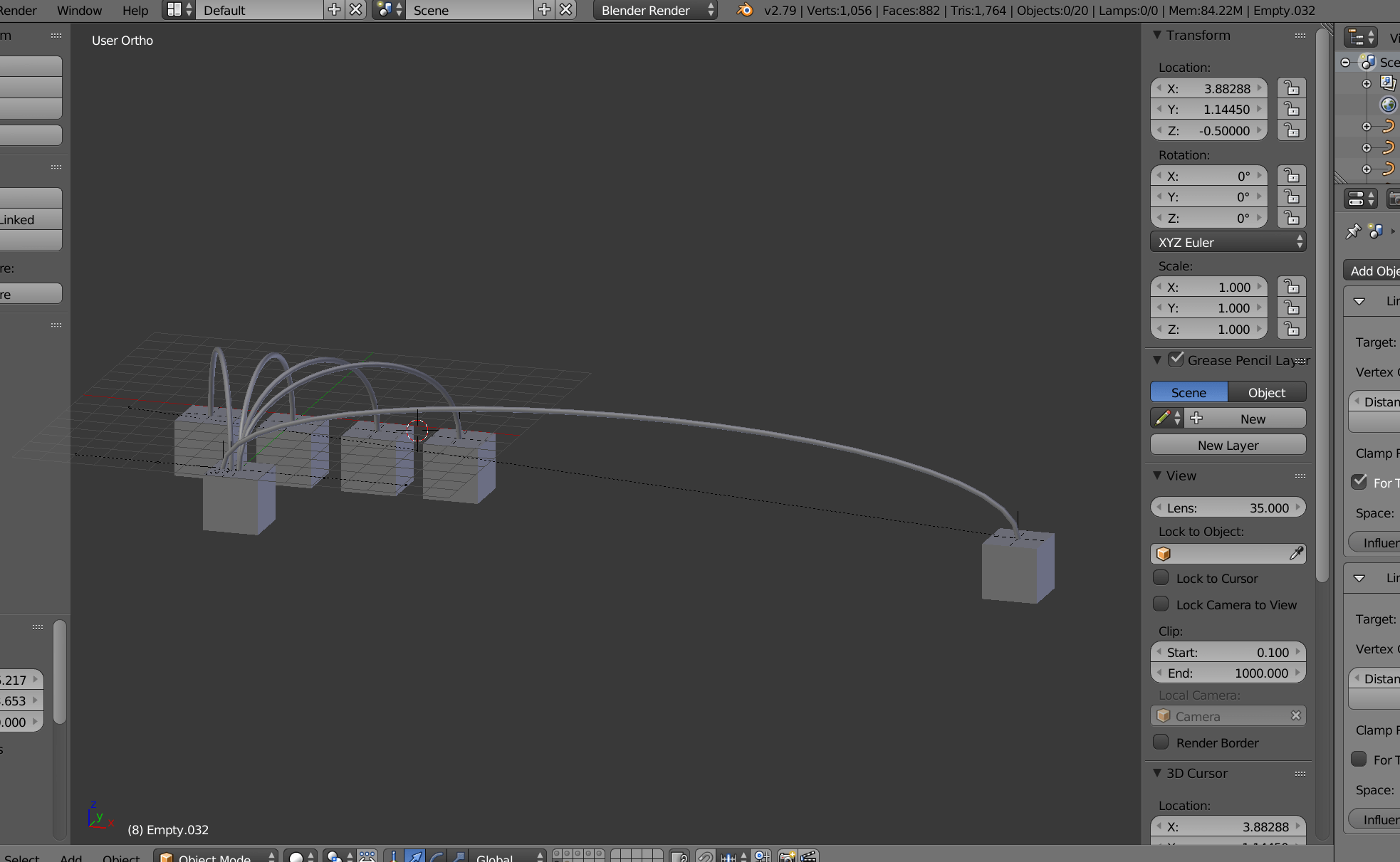
Task: Click the Lens value slider
Action: pyautogui.click(x=1228, y=508)
